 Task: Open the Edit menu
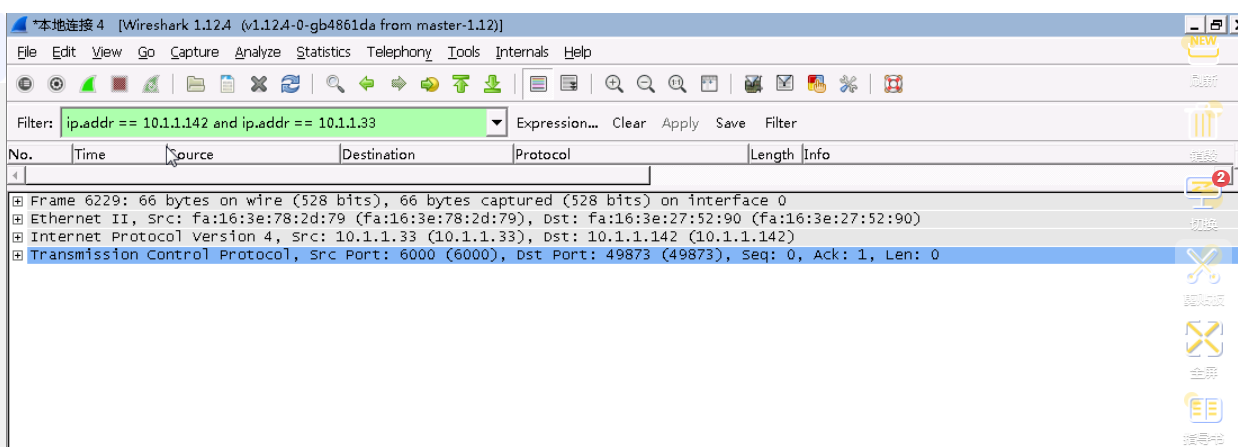coord(64,52)
